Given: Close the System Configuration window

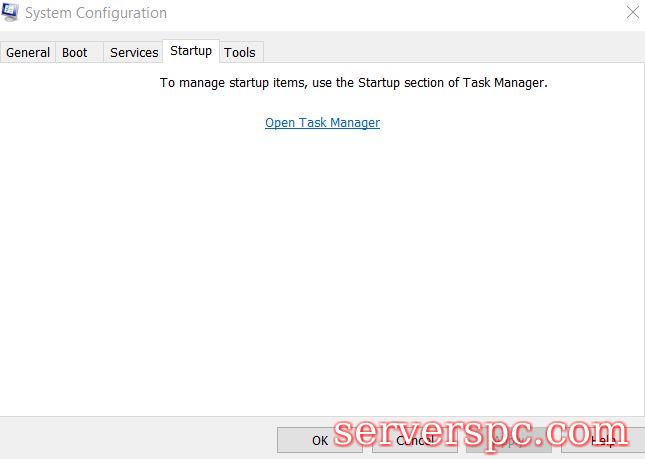Looking at the screenshot, I should pyautogui.click(x=632, y=13).
